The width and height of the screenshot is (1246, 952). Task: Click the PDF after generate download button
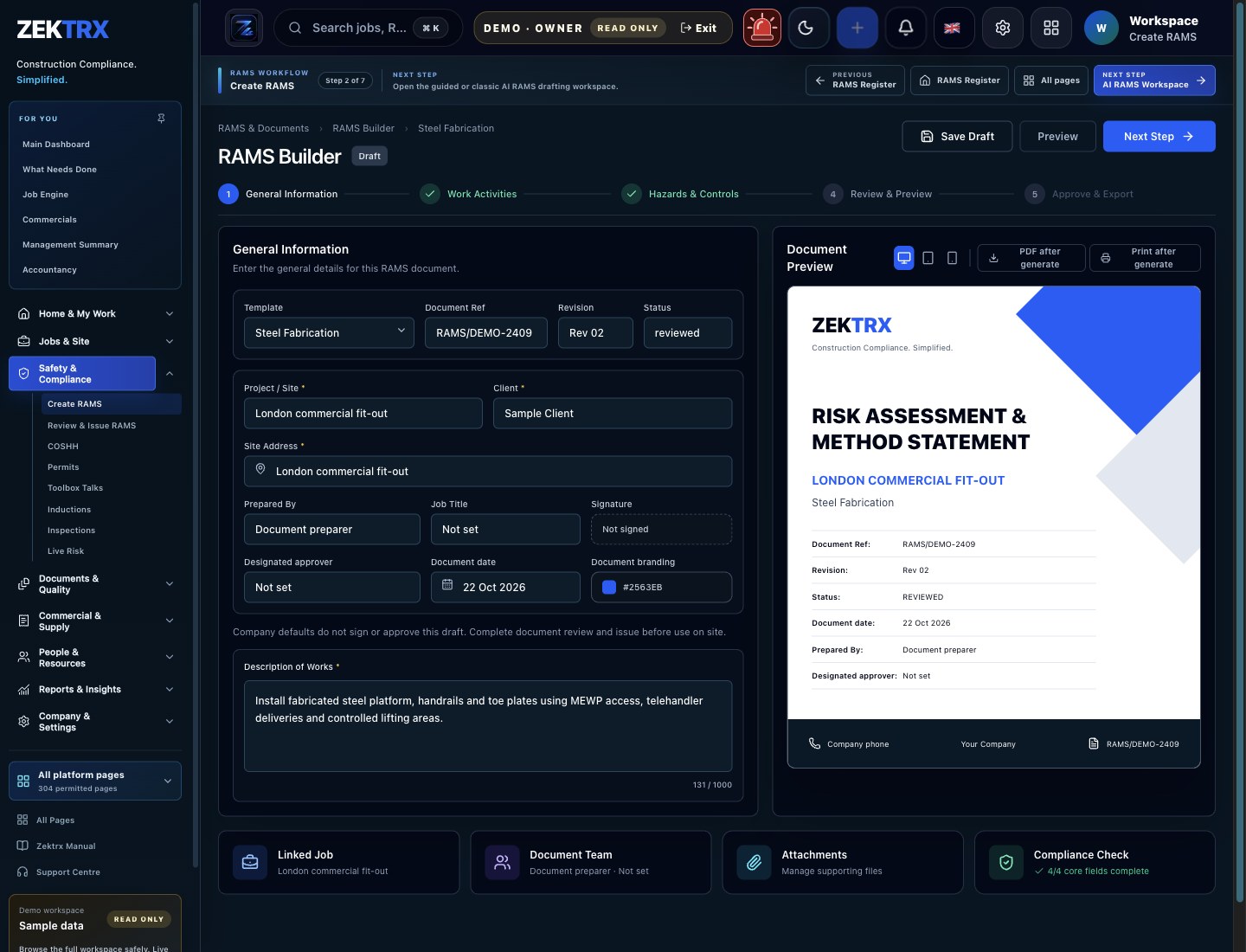point(1031,258)
